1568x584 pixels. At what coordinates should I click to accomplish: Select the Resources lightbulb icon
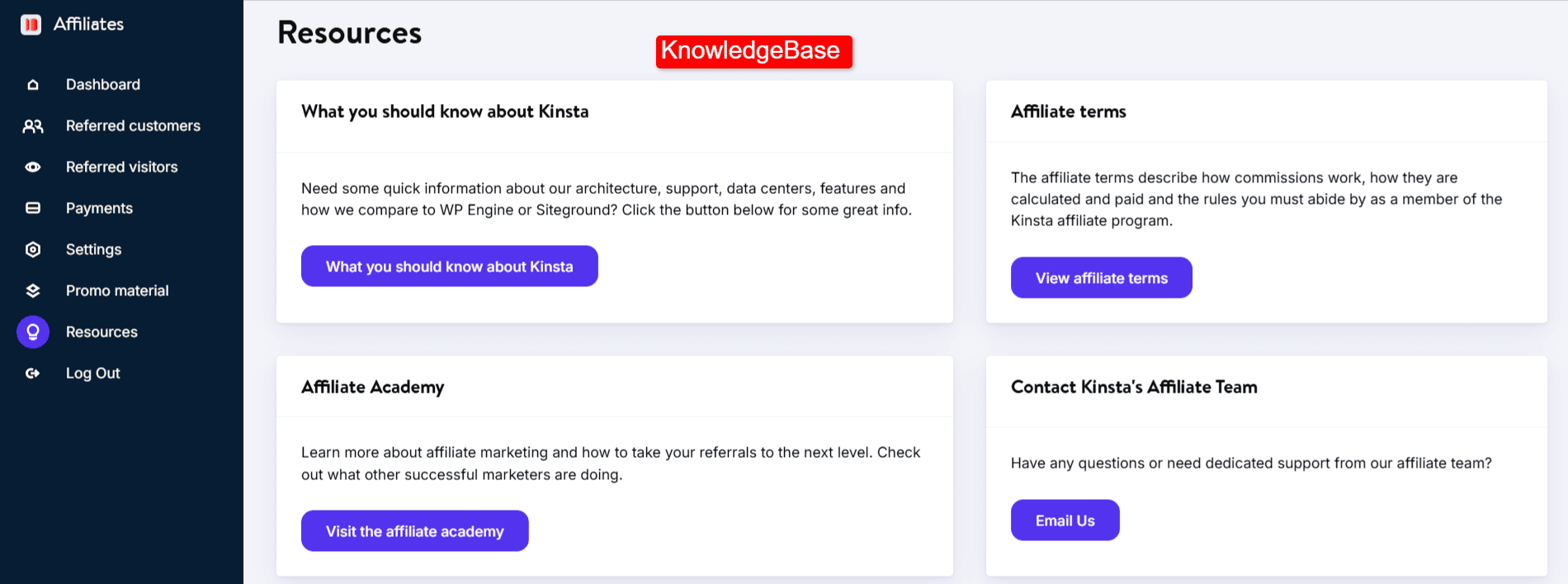coord(33,332)
